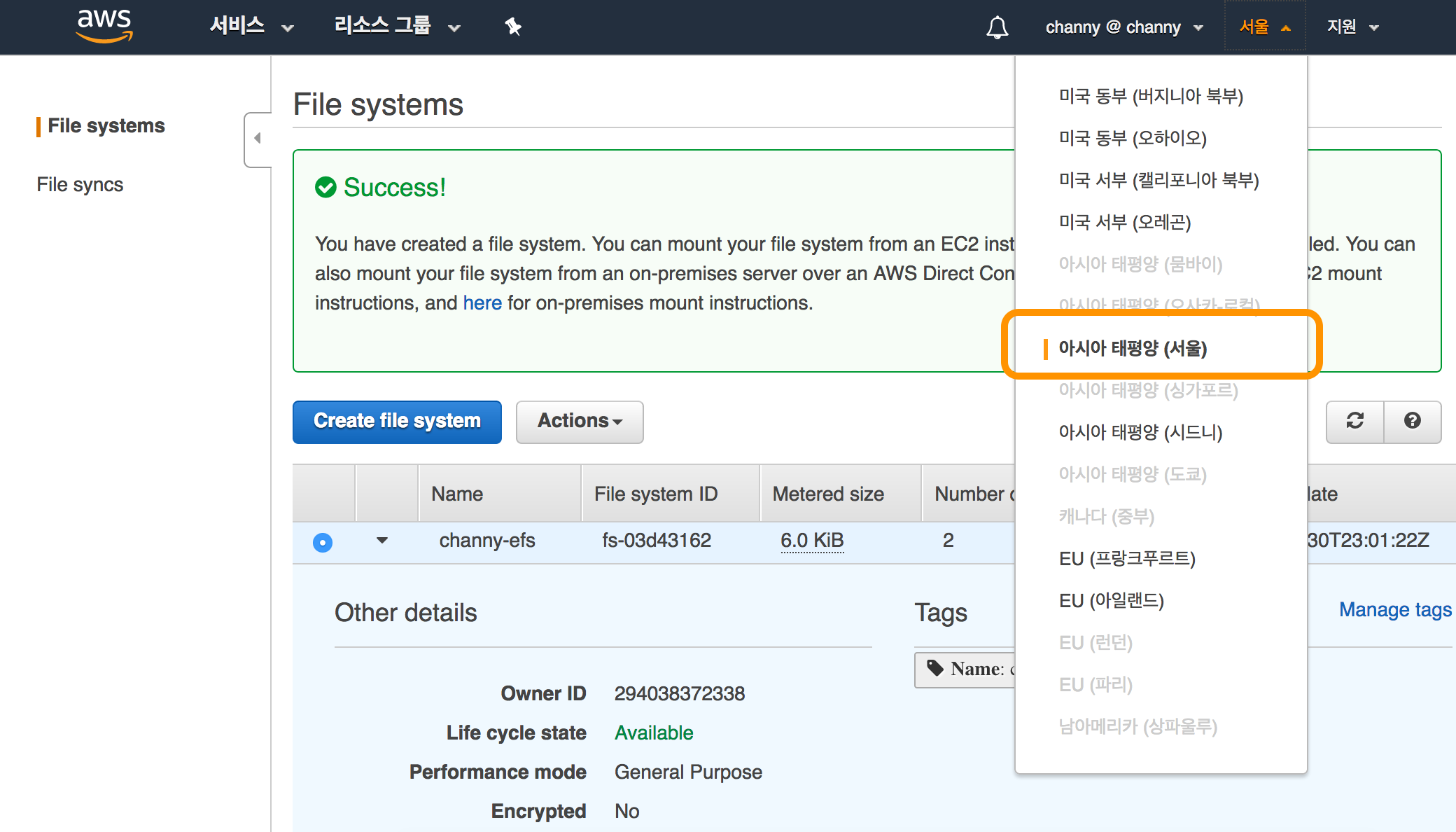
Task: Collapse the left sidebar arrow handle
Action: click(258, 139)
